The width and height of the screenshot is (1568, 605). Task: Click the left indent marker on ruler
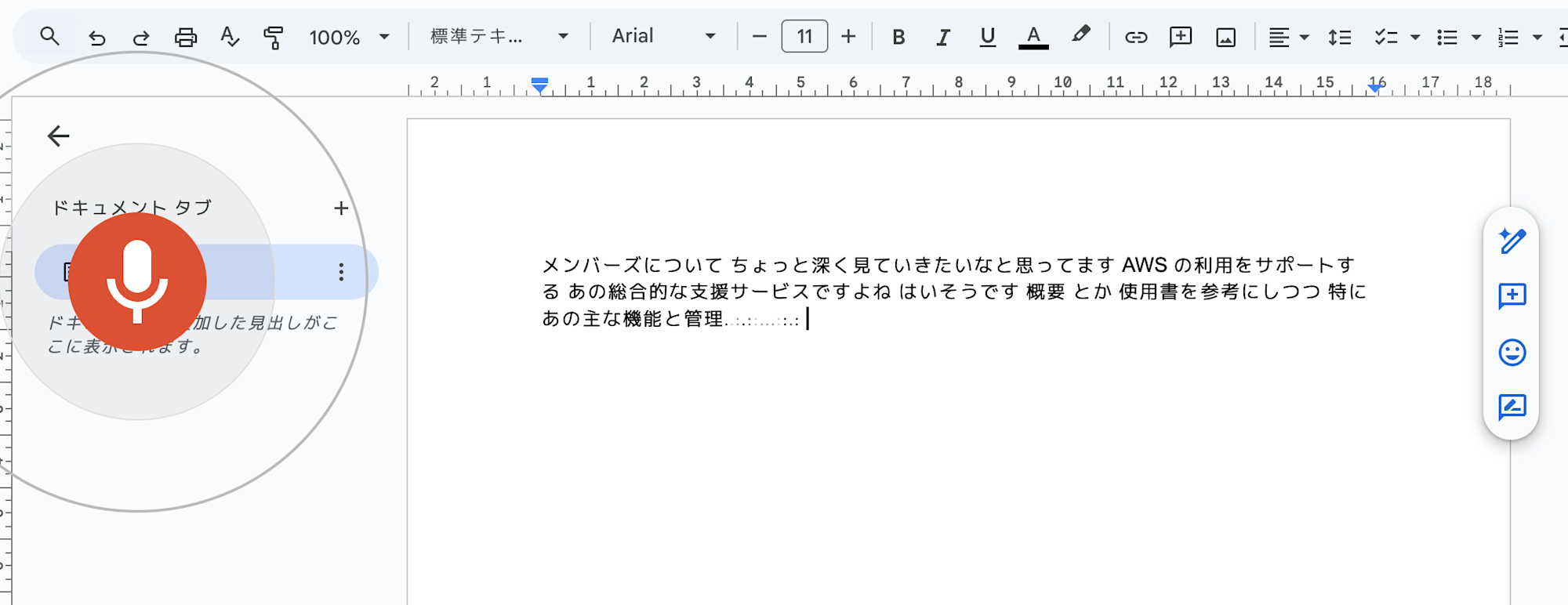click(x=539, y=84)
